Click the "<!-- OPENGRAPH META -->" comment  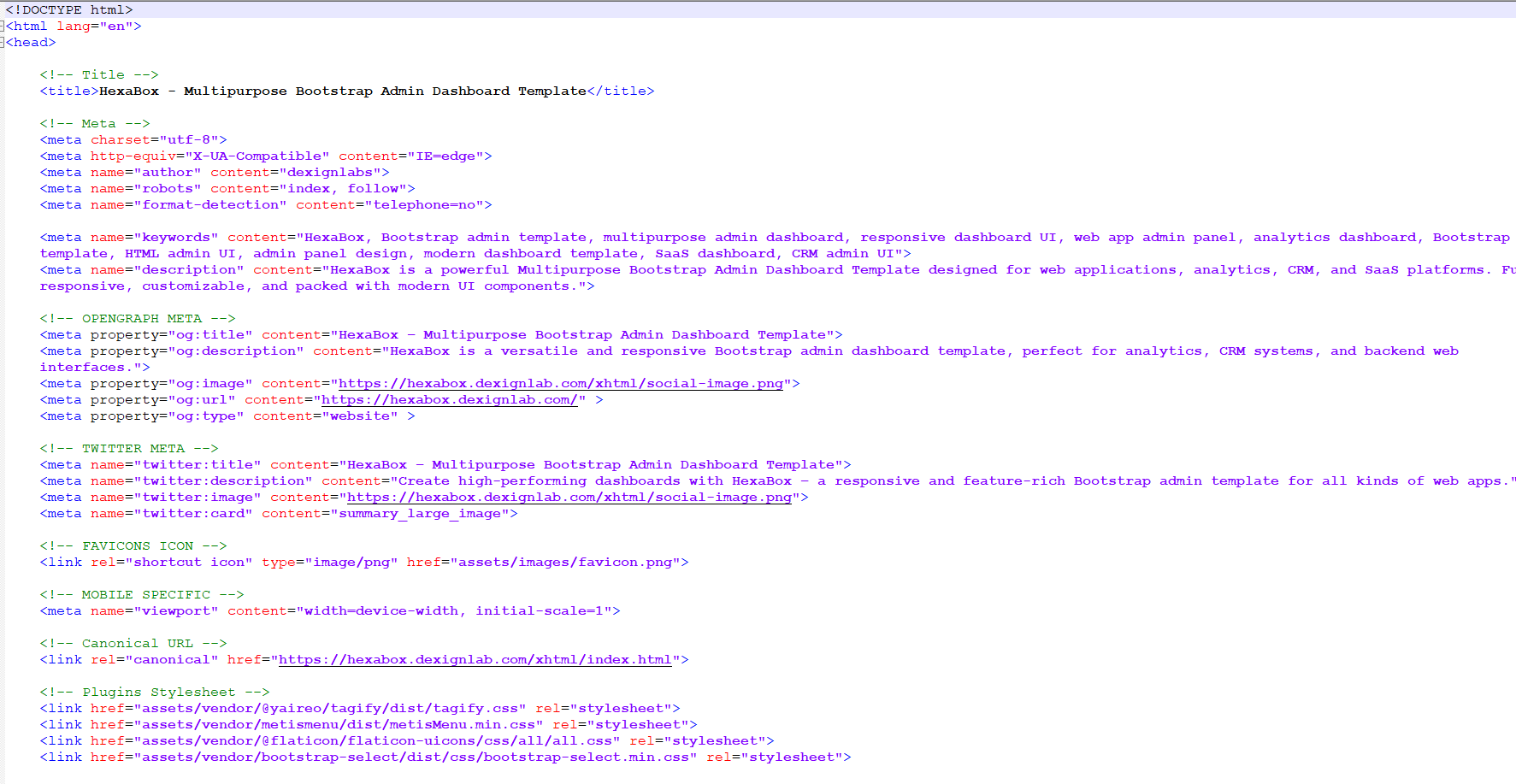click(138, 319)
